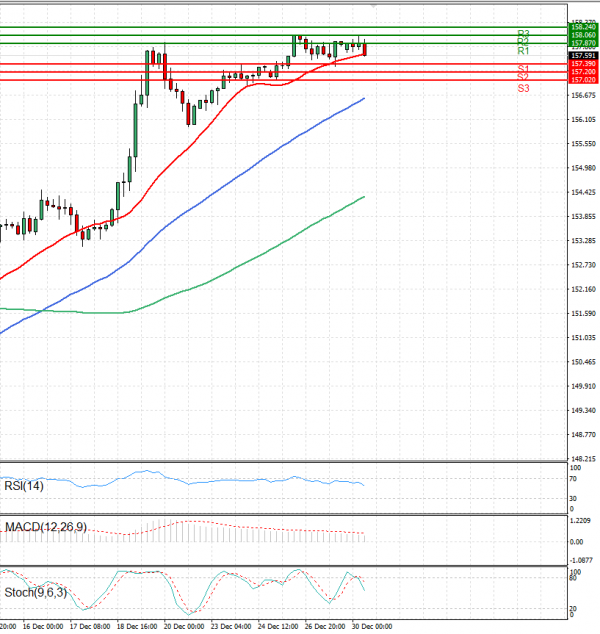Click the 149.340 price axis value
This screenshot has width=600, height=634.
(x=583, y=411)
